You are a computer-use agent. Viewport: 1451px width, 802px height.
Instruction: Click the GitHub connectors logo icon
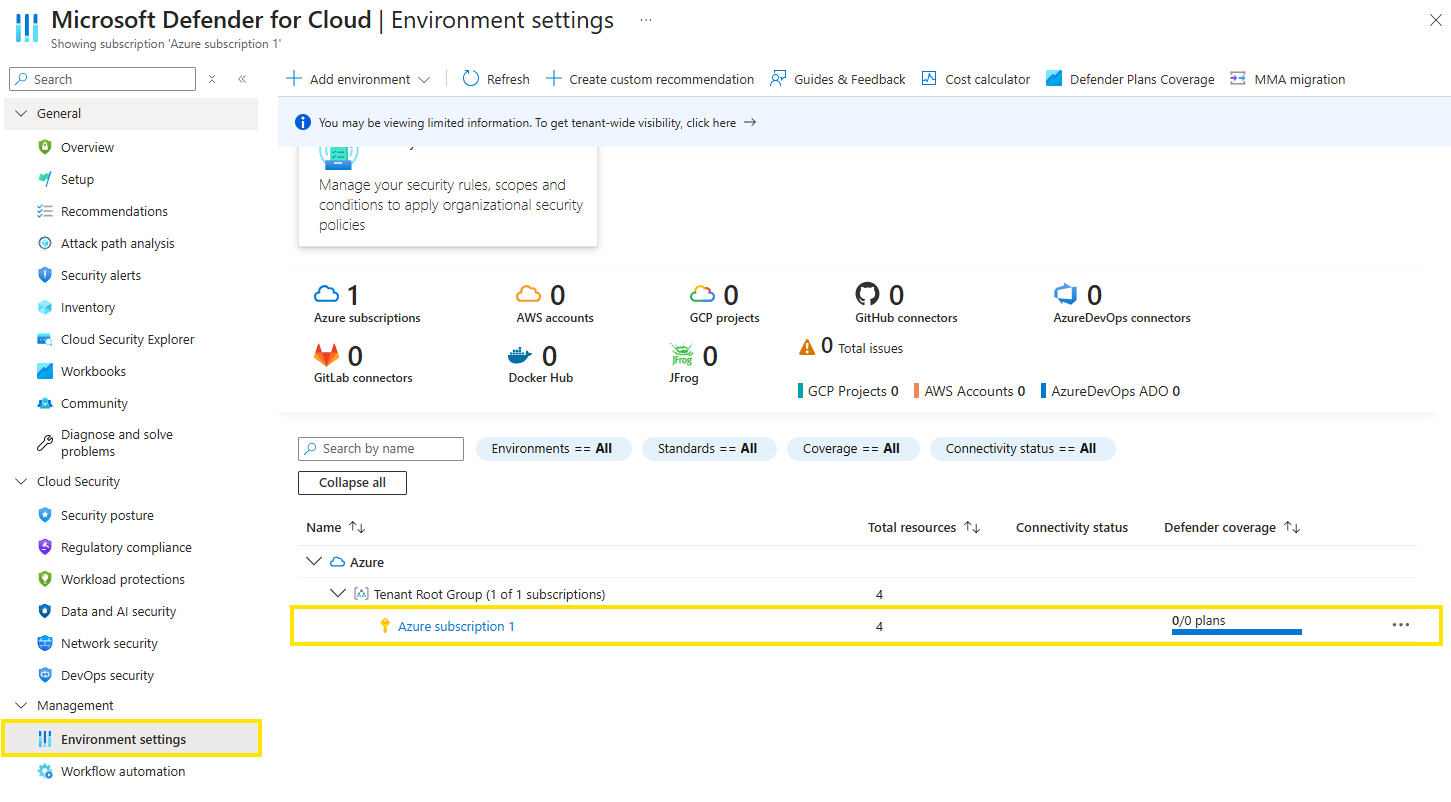tap(868, 294)
